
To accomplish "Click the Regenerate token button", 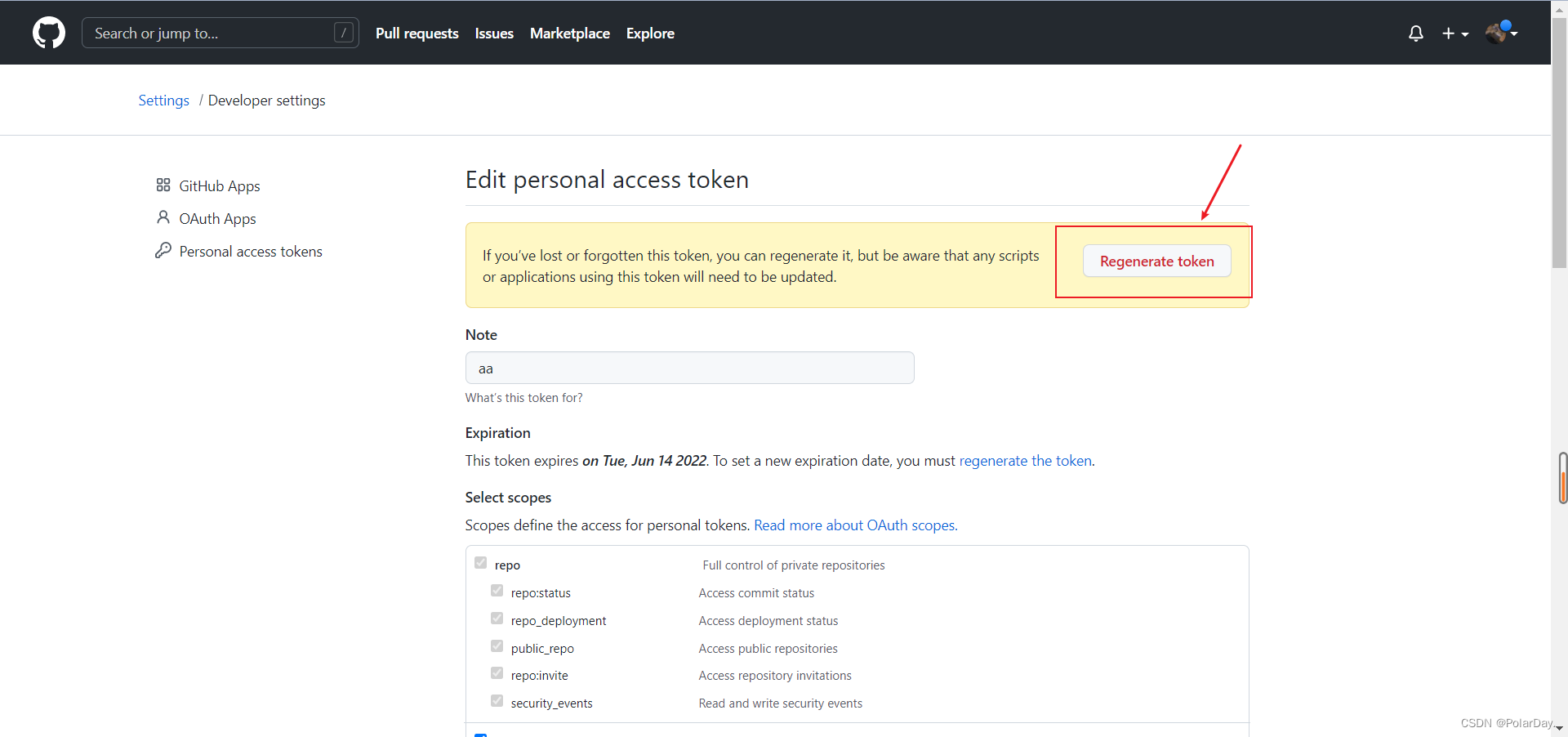I will (x=1156, y=261).
